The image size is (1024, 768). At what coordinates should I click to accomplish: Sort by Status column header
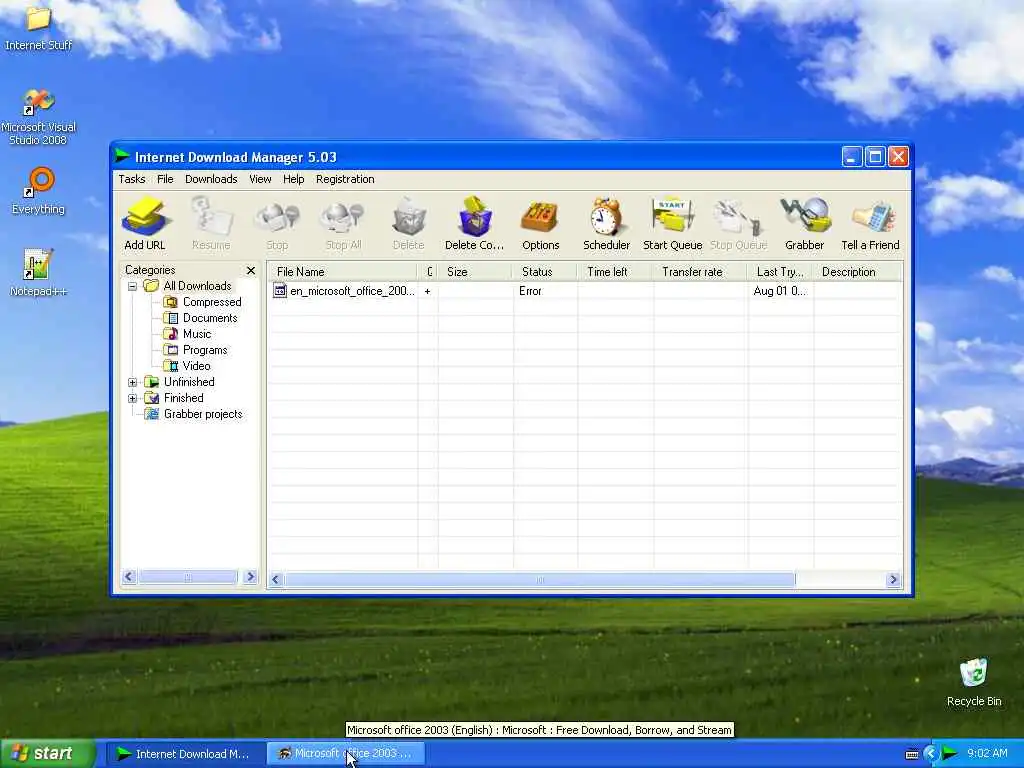click(x=545, y=272)
